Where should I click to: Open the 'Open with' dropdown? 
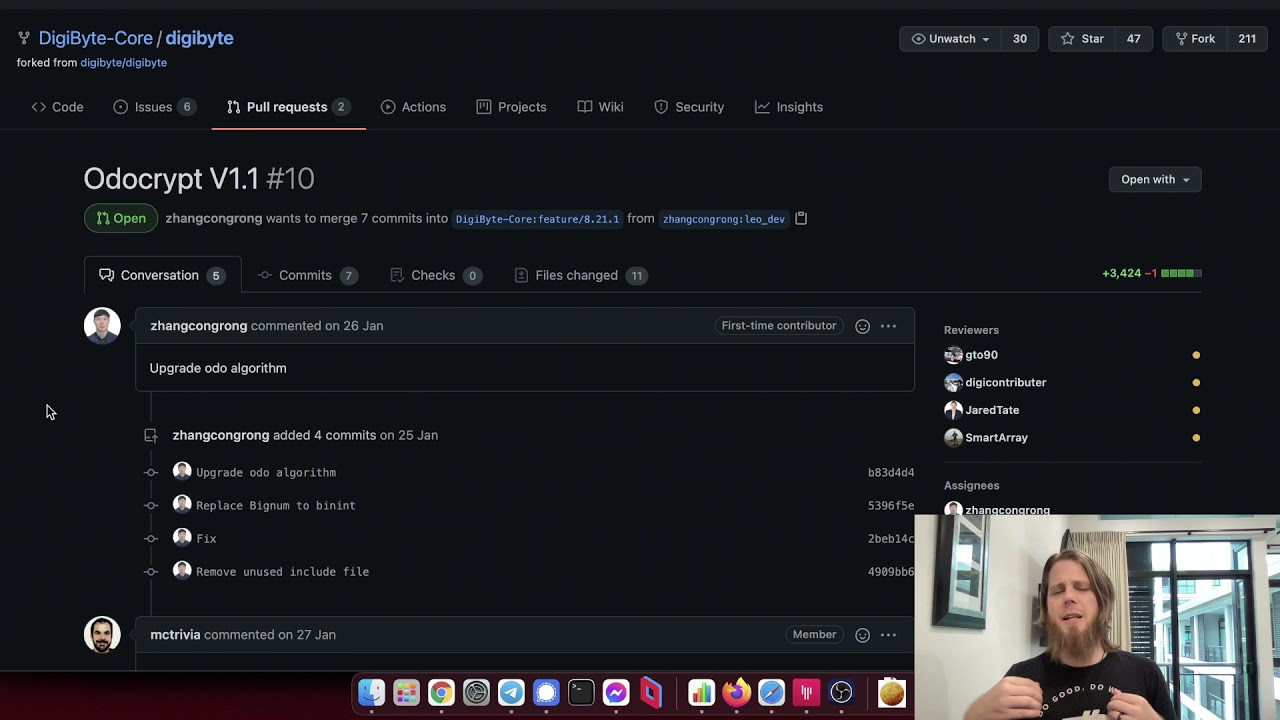(1155, 180)
